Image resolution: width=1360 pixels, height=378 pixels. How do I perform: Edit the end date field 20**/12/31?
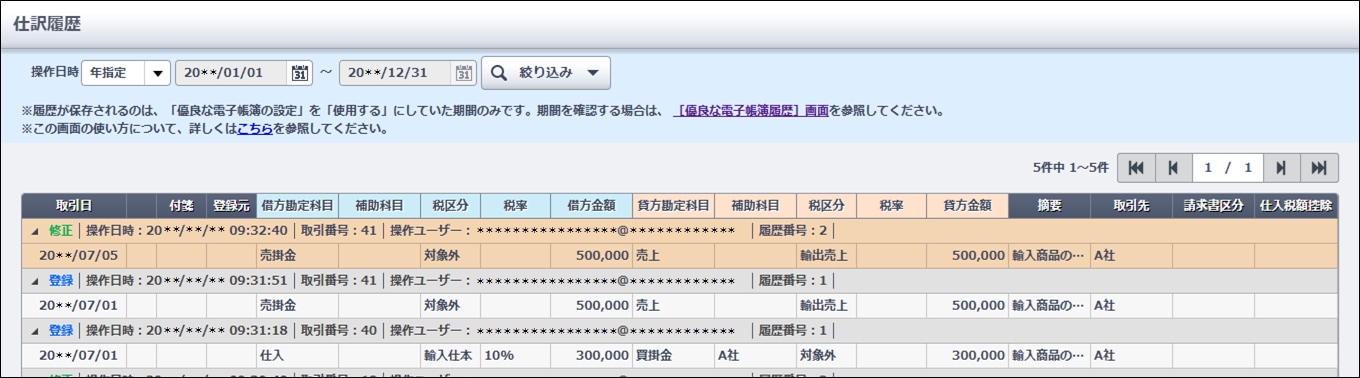pyautogui.click(x=397, y=73)
